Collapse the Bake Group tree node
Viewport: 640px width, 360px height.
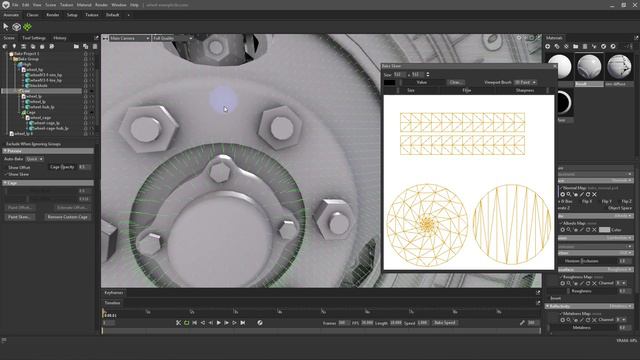coord(12,59)
